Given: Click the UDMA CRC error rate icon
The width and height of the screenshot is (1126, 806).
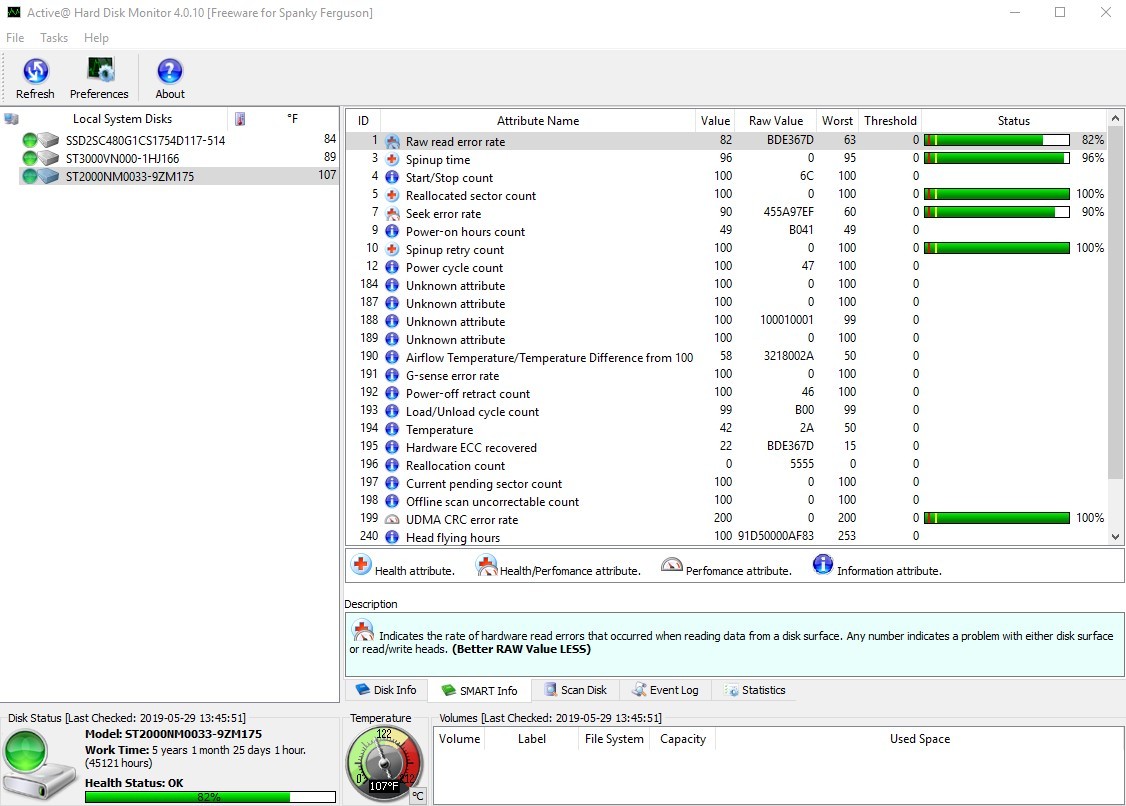Looking at the screenshot, I should (392, 520).
